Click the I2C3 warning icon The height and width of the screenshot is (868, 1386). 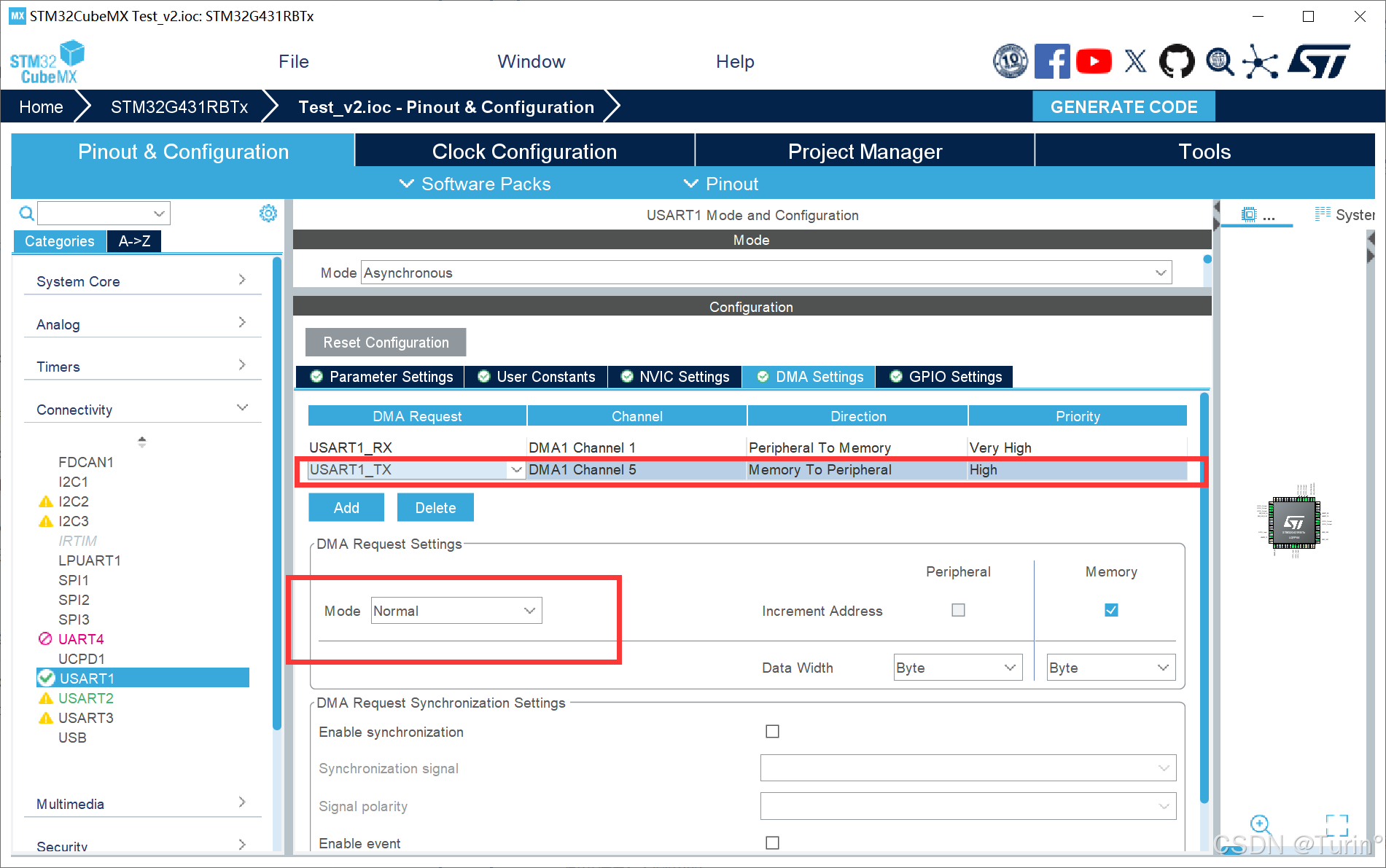[46, 521]
